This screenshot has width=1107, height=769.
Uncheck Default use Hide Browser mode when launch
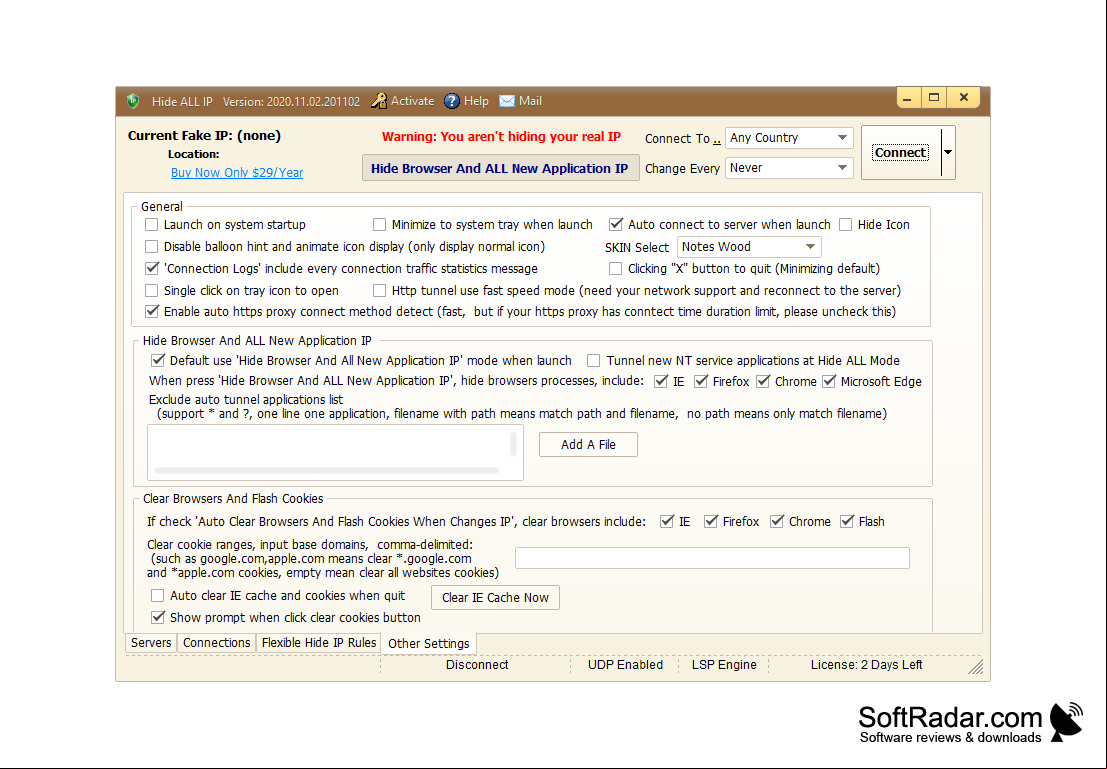157,360
